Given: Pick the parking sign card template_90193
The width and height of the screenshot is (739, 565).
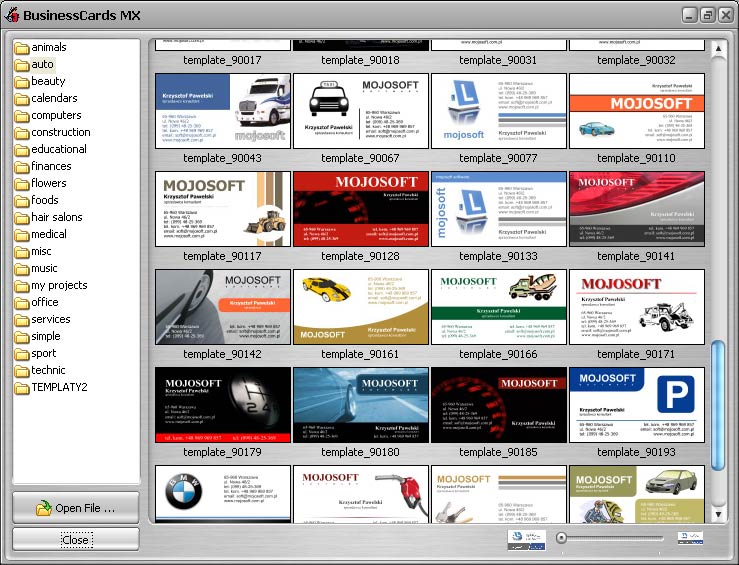Looking at the screenshot, I should [637, 405].
